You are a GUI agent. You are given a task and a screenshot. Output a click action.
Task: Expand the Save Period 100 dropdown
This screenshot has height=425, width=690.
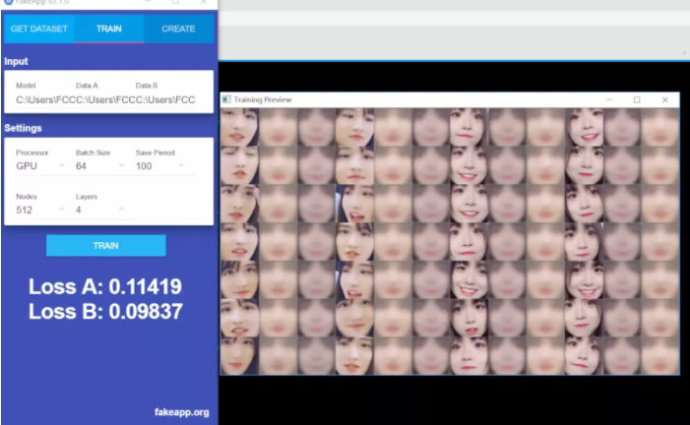pos(160,166)
